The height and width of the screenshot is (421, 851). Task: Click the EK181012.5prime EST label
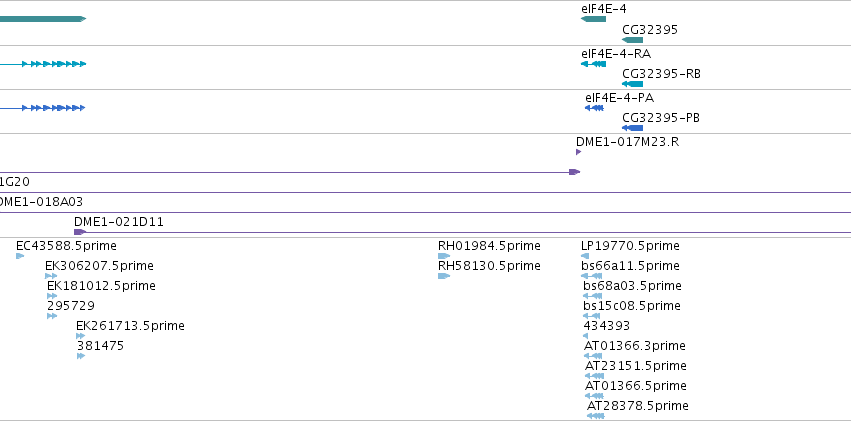101,286
